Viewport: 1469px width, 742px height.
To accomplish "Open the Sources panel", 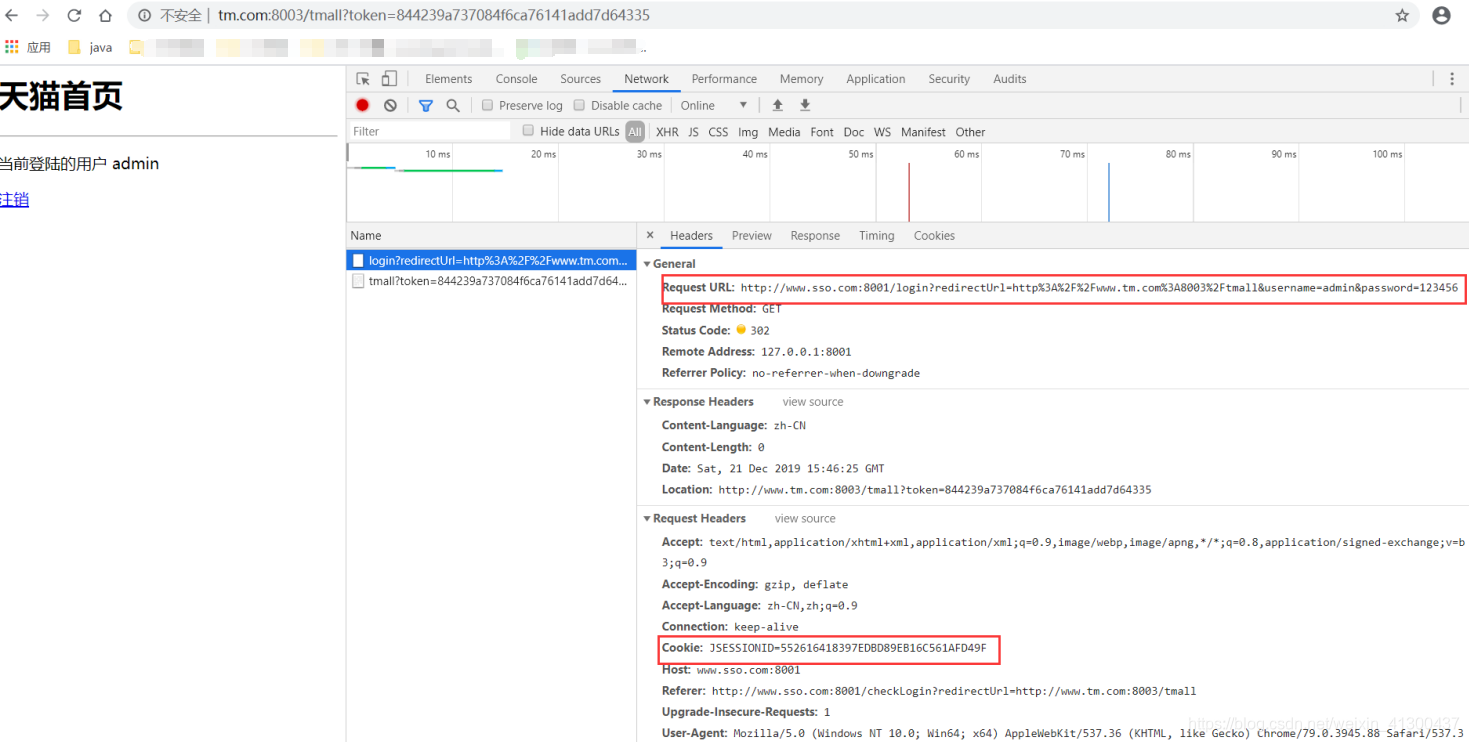I will coord(580,79).
